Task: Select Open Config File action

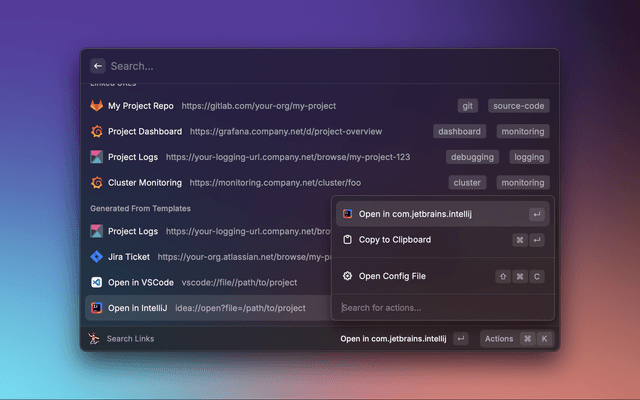Action: 400,276
